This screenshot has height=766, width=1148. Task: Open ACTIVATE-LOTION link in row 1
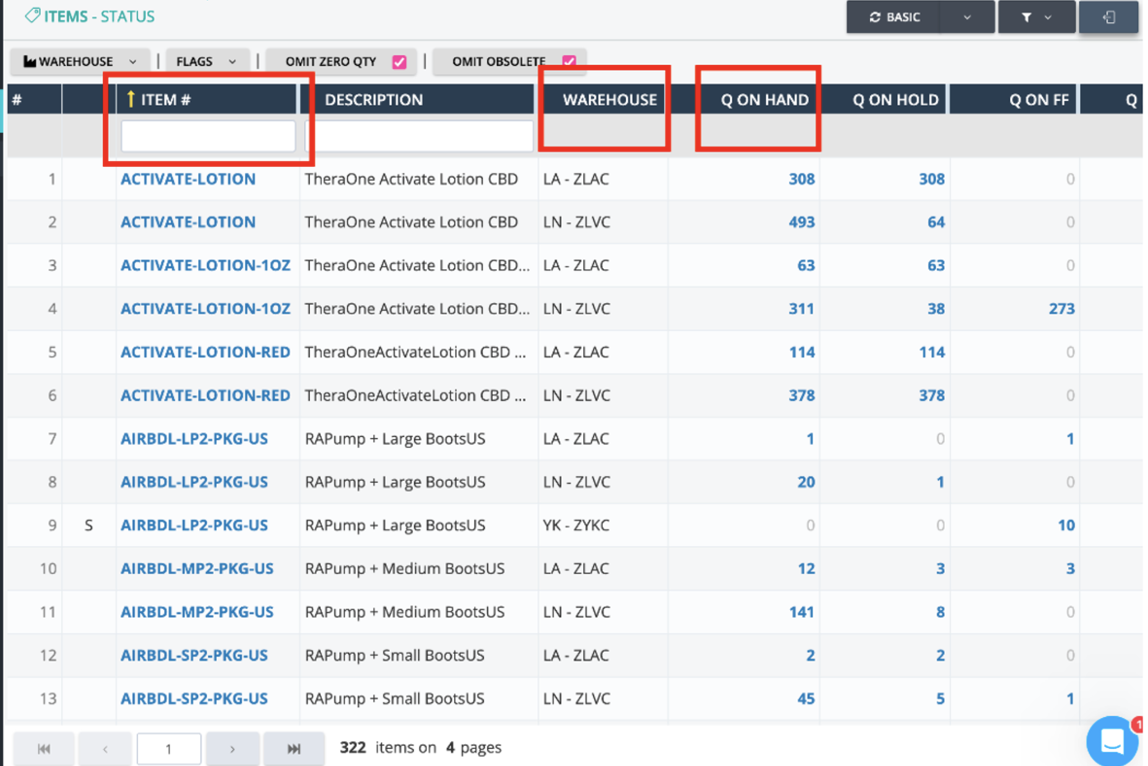click(188, 179)
